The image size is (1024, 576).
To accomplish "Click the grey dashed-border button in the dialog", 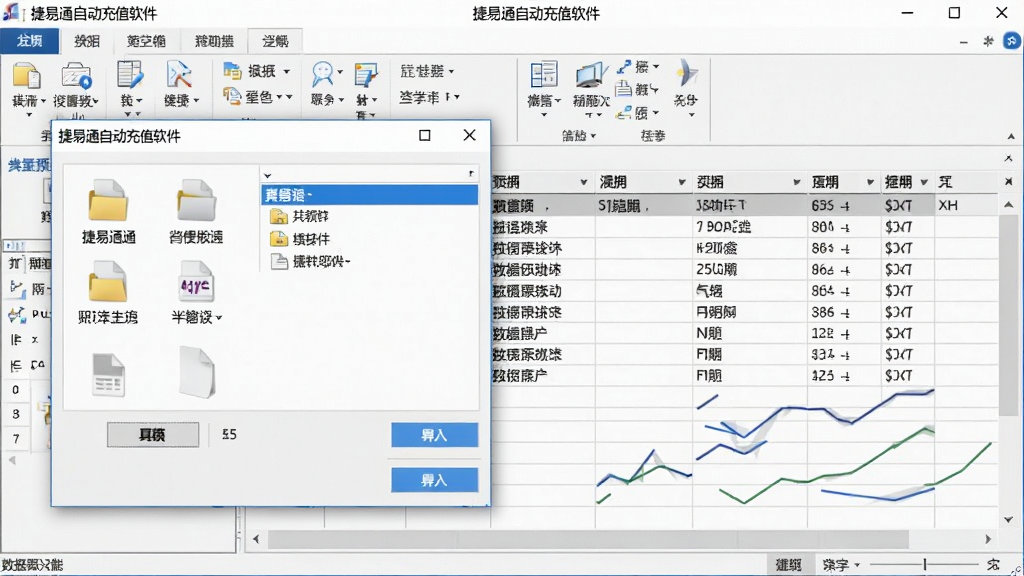I will point(153,435).
